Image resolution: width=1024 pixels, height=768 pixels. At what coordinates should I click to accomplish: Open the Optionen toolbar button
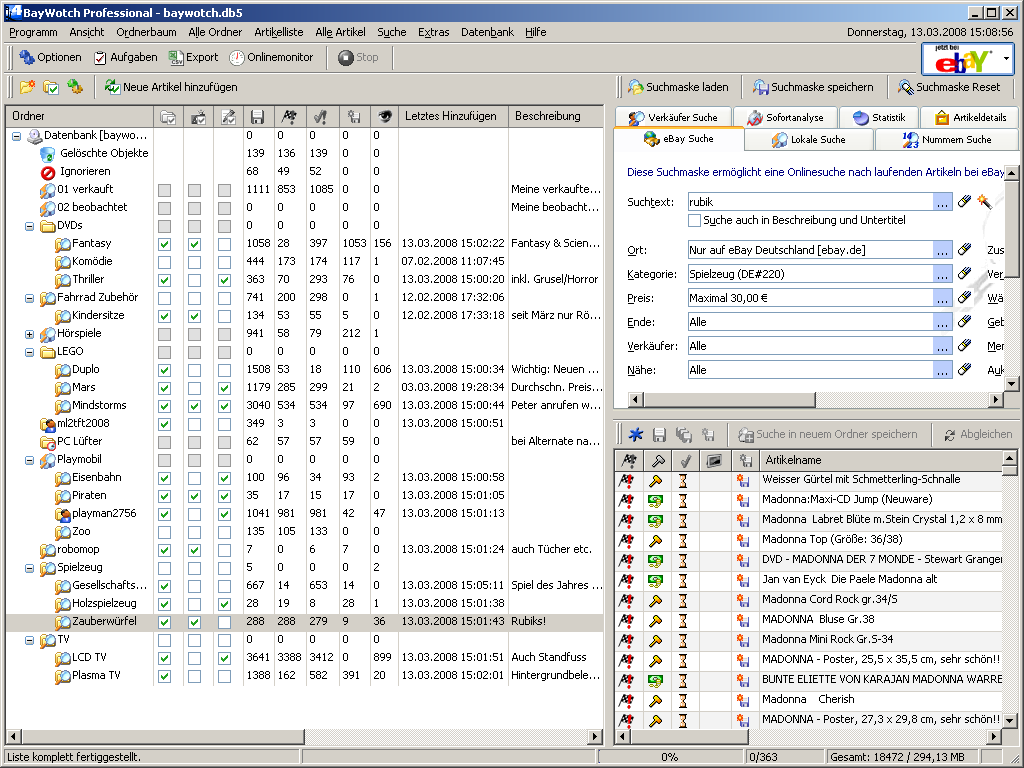click(50, 57)
